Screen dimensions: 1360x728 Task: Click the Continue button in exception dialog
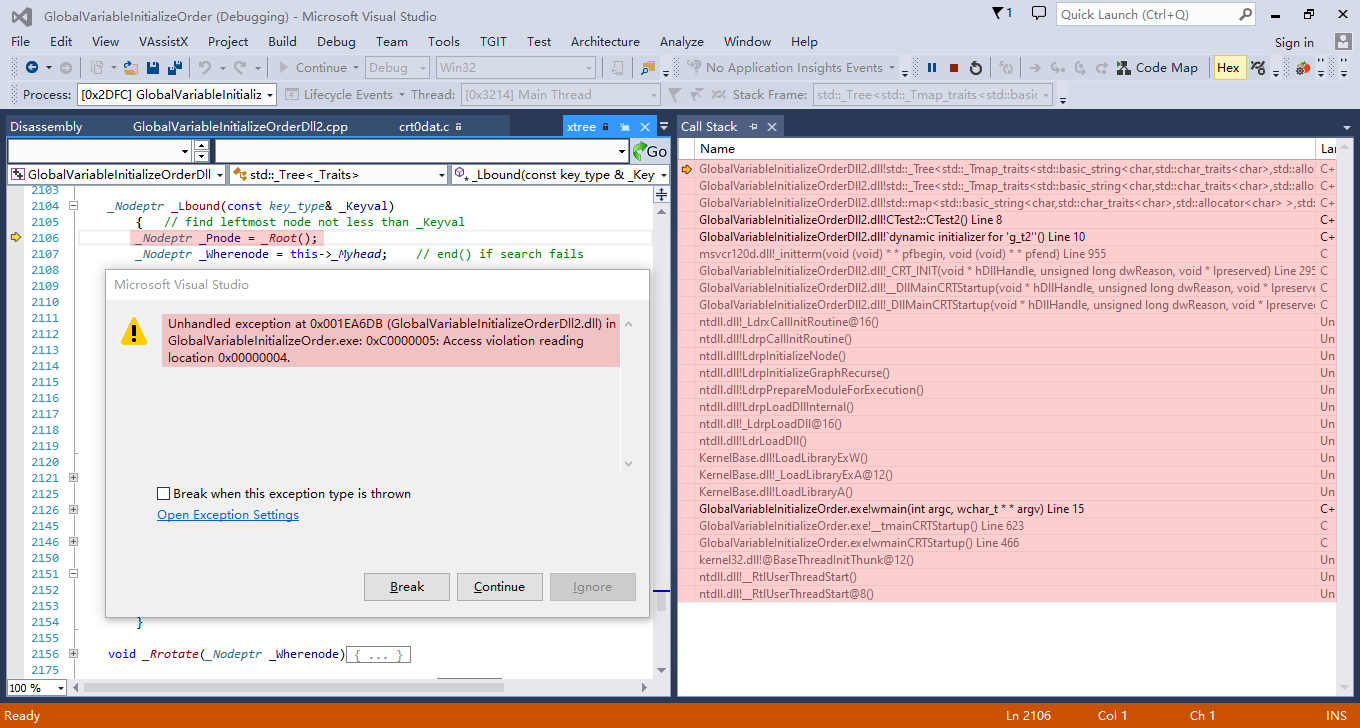pyautogui.click(x=499, y=587)
